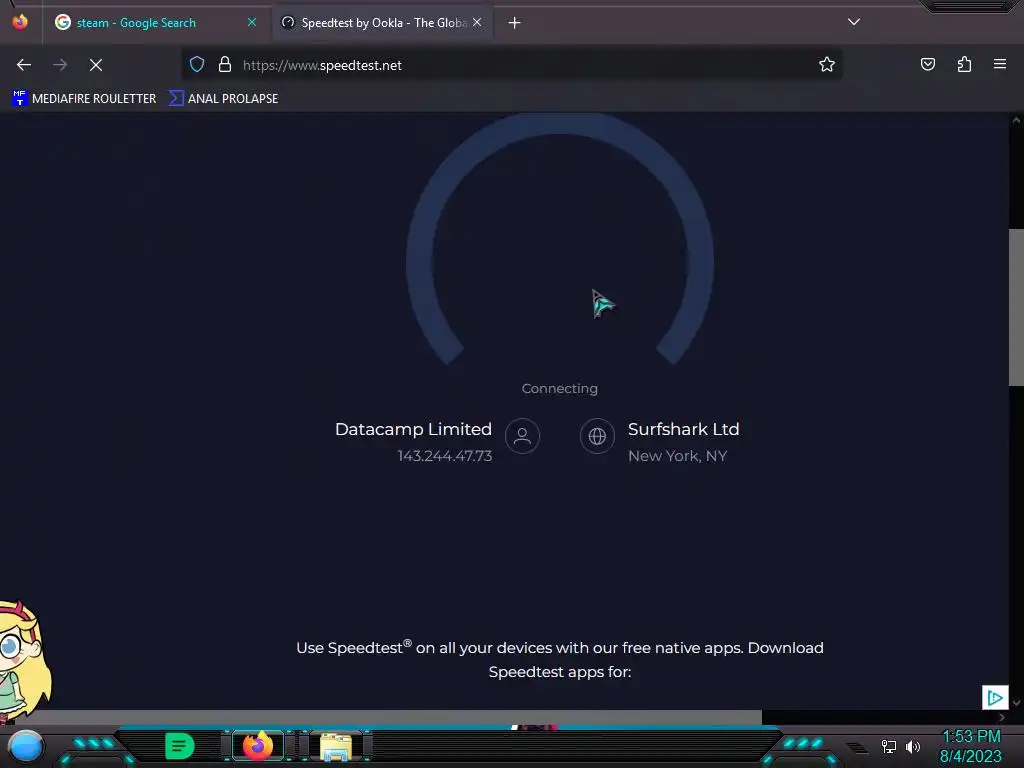Click the forward navigation arrow

point(60,65)
